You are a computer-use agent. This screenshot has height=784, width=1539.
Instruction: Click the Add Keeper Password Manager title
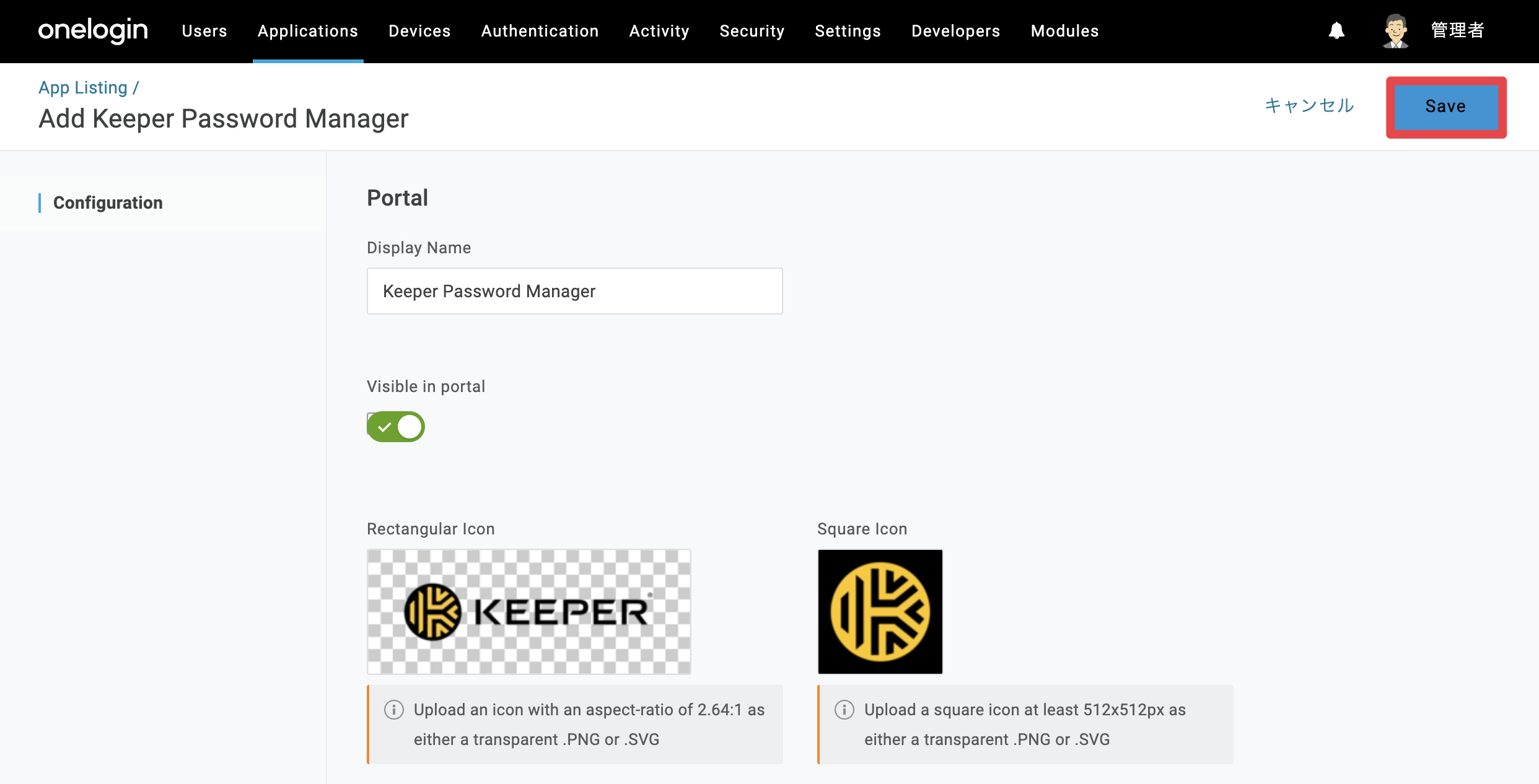(224, 119)
